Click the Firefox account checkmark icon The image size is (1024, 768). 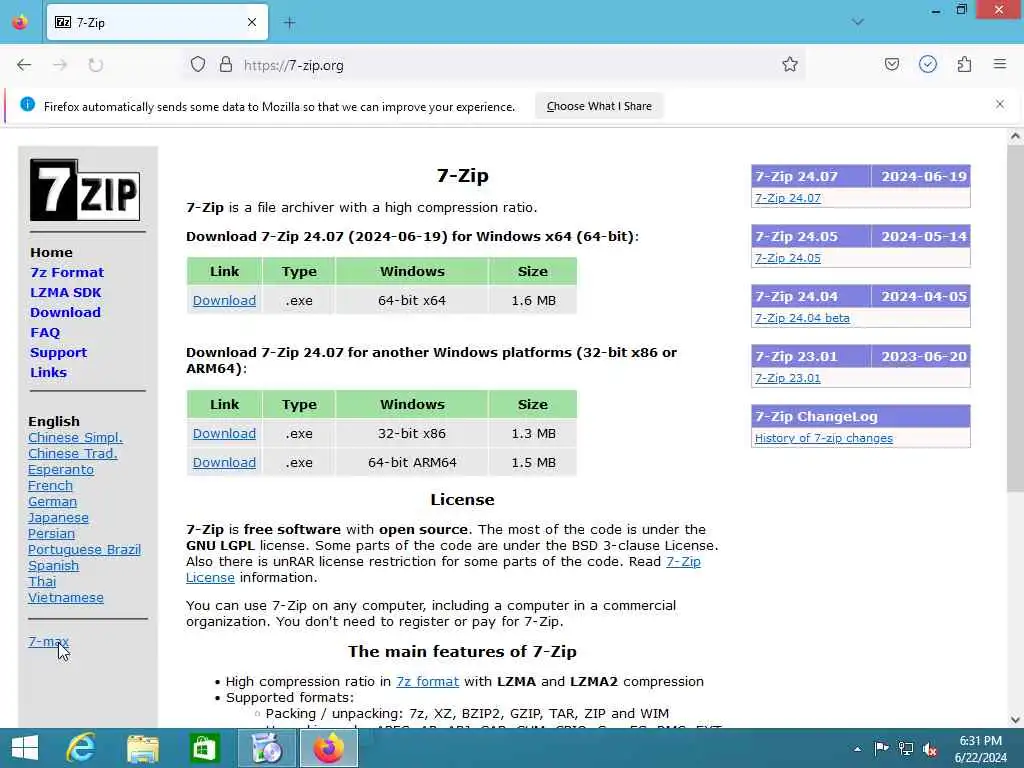tap(928, 64)
